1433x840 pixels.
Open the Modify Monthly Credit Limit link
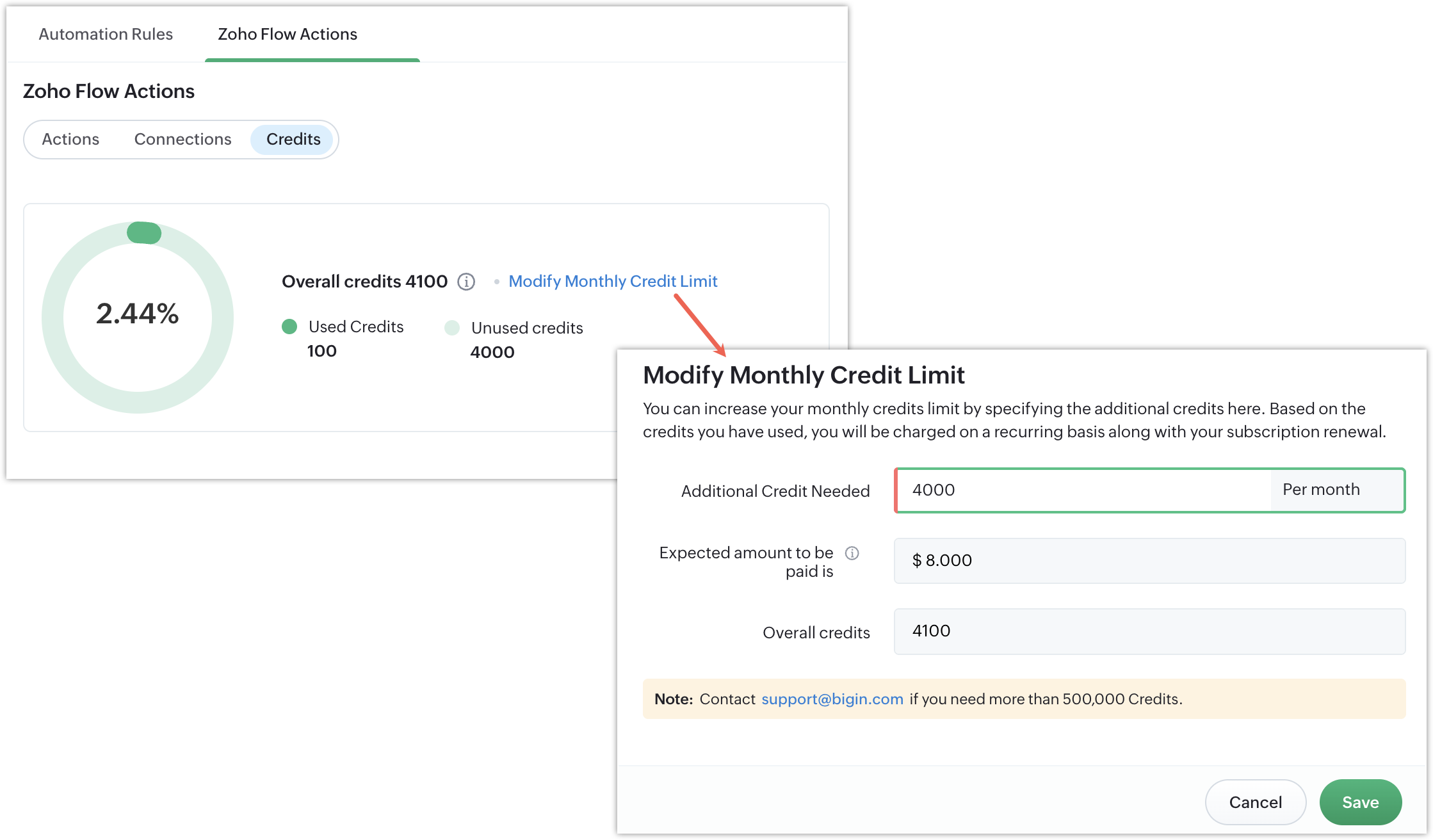coord(613,281)
